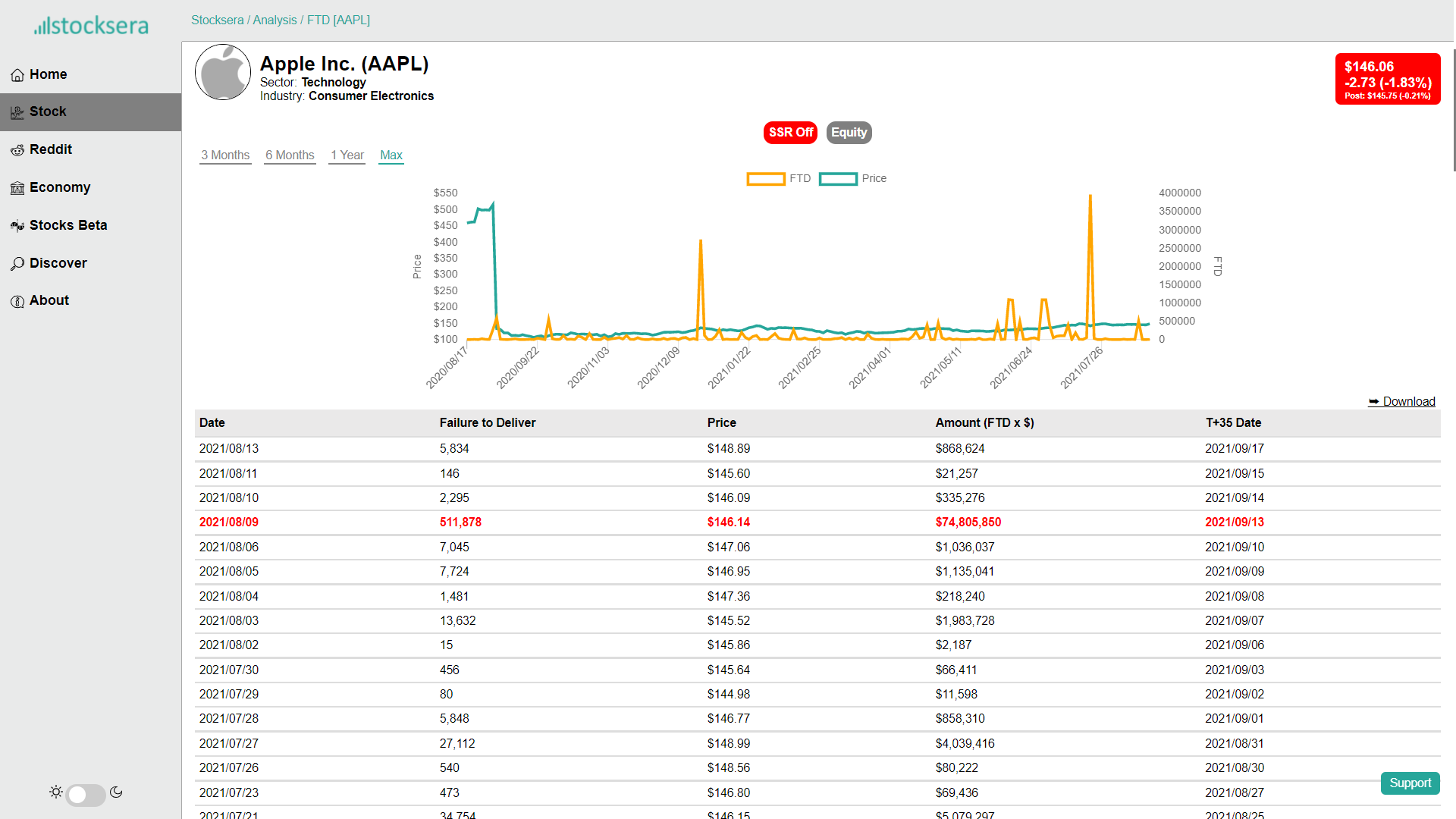
Task: Click the green Support button
Action: pos(1410,783)
